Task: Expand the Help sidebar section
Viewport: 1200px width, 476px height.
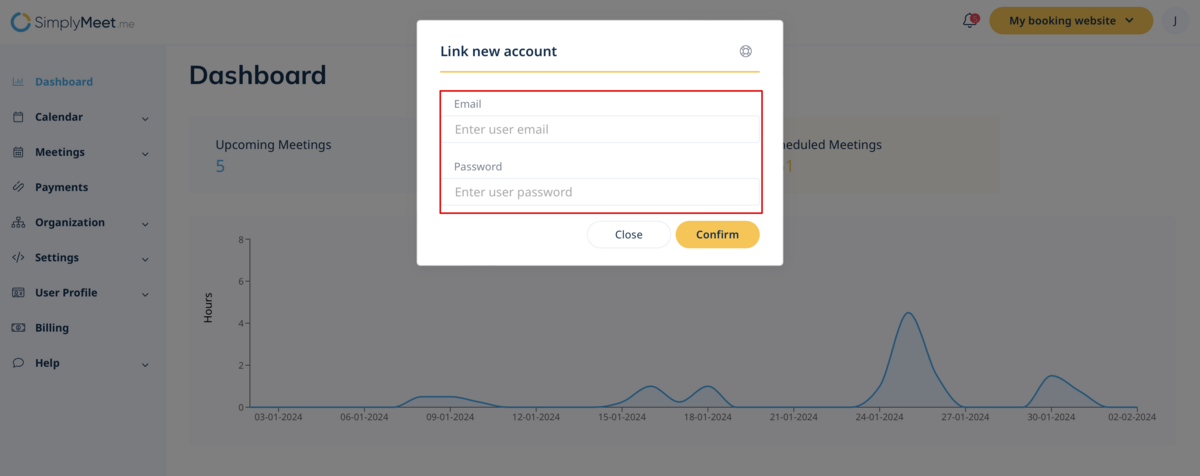Action: pos(145,364)
